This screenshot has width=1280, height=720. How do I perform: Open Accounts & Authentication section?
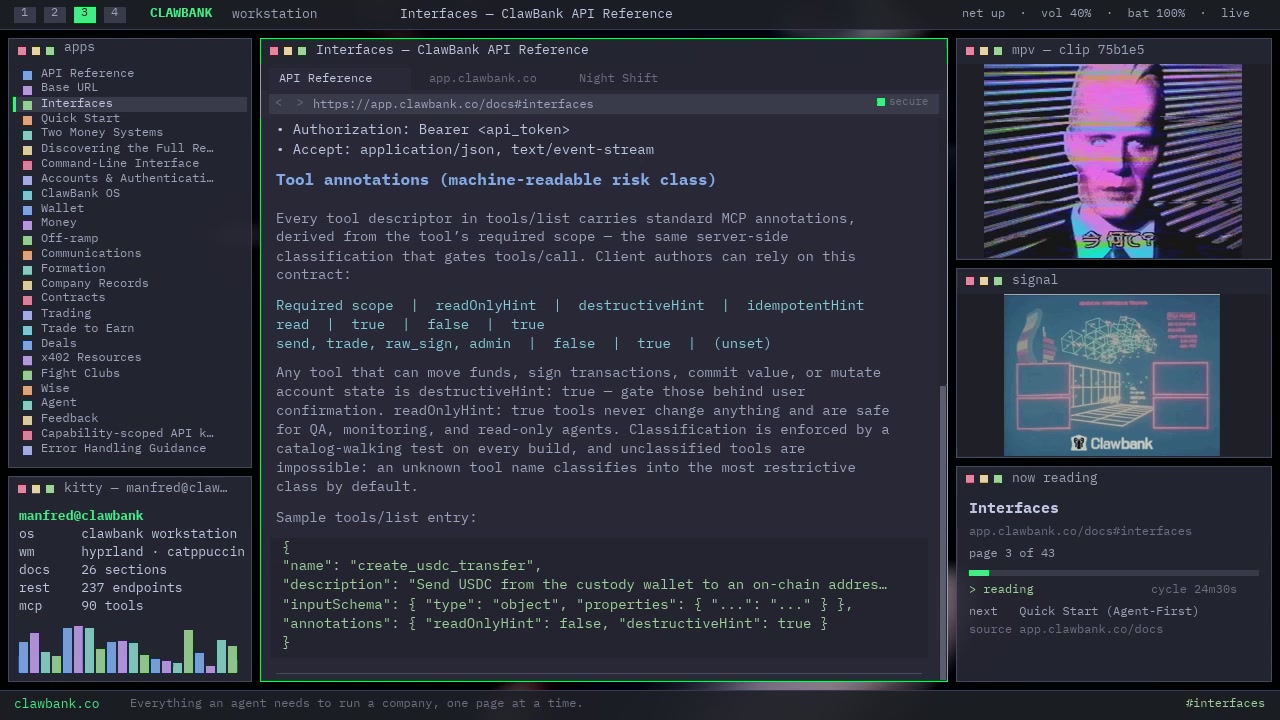pyautogui.click(x=127, y=178)
